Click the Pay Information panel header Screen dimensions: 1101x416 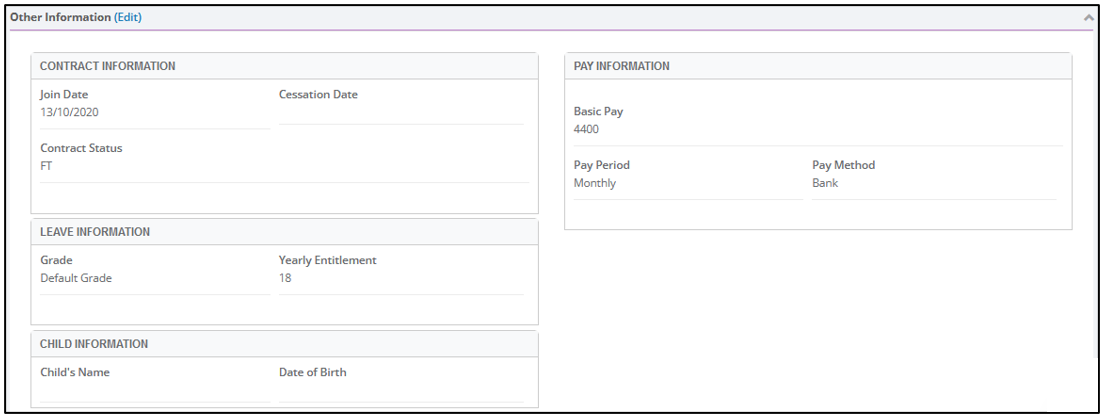coord(818,66)
